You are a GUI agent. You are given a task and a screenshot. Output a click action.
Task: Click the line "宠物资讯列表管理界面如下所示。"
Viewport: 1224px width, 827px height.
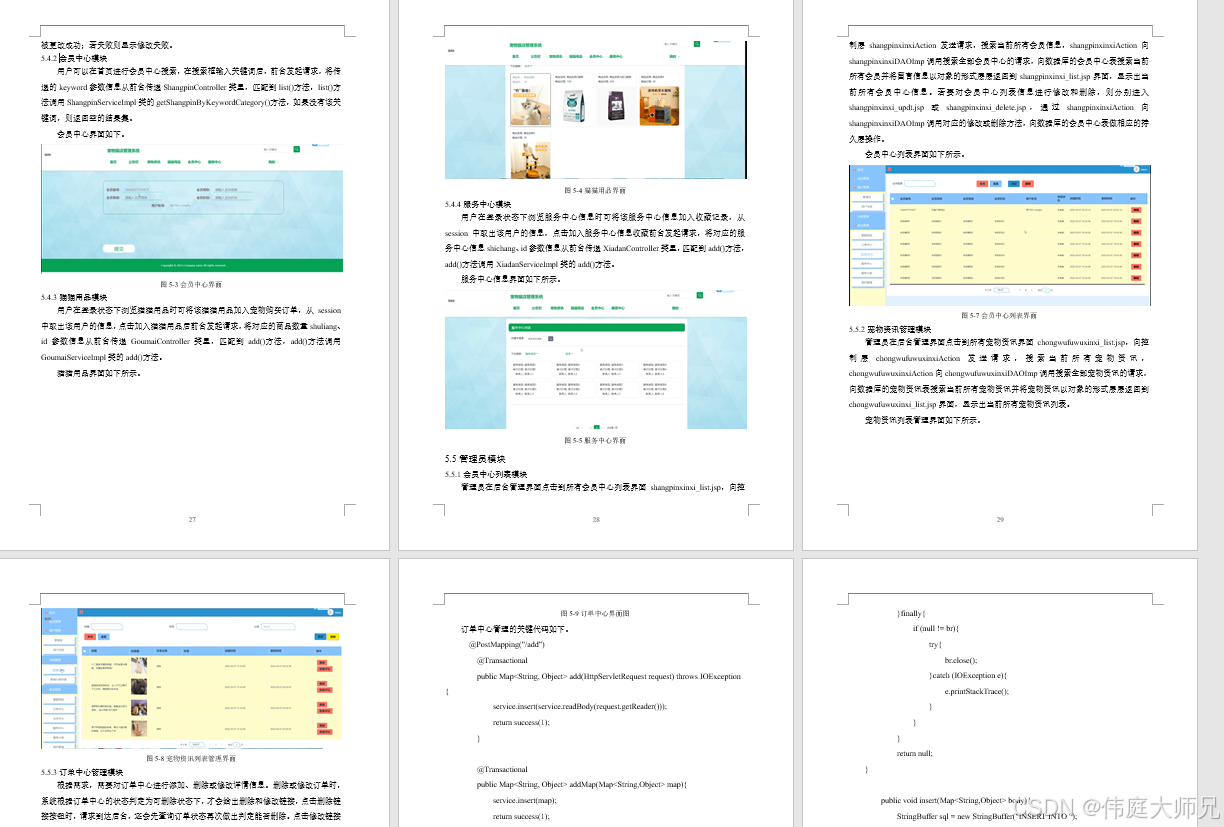pos(923,419)
